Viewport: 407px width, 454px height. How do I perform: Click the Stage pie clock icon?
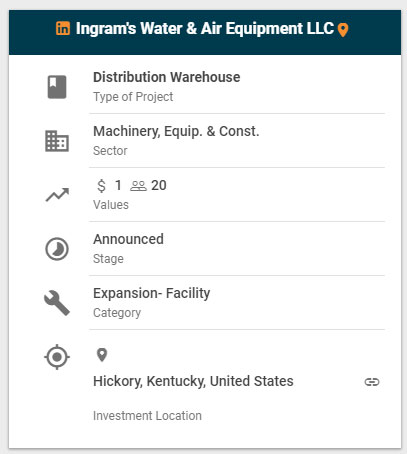[57, 249]
